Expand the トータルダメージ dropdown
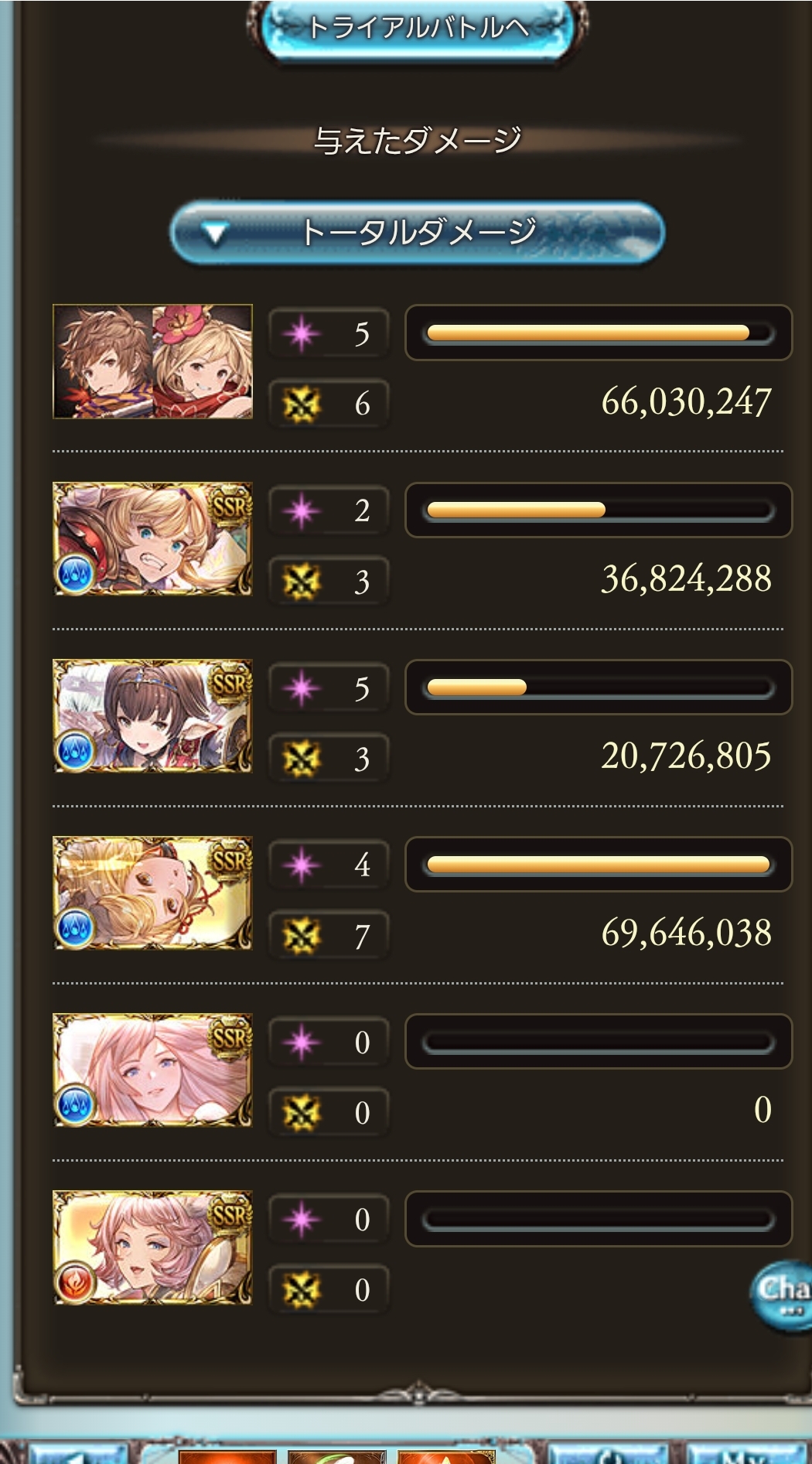This screenshot has height=1464, width=812. (417, 232)
